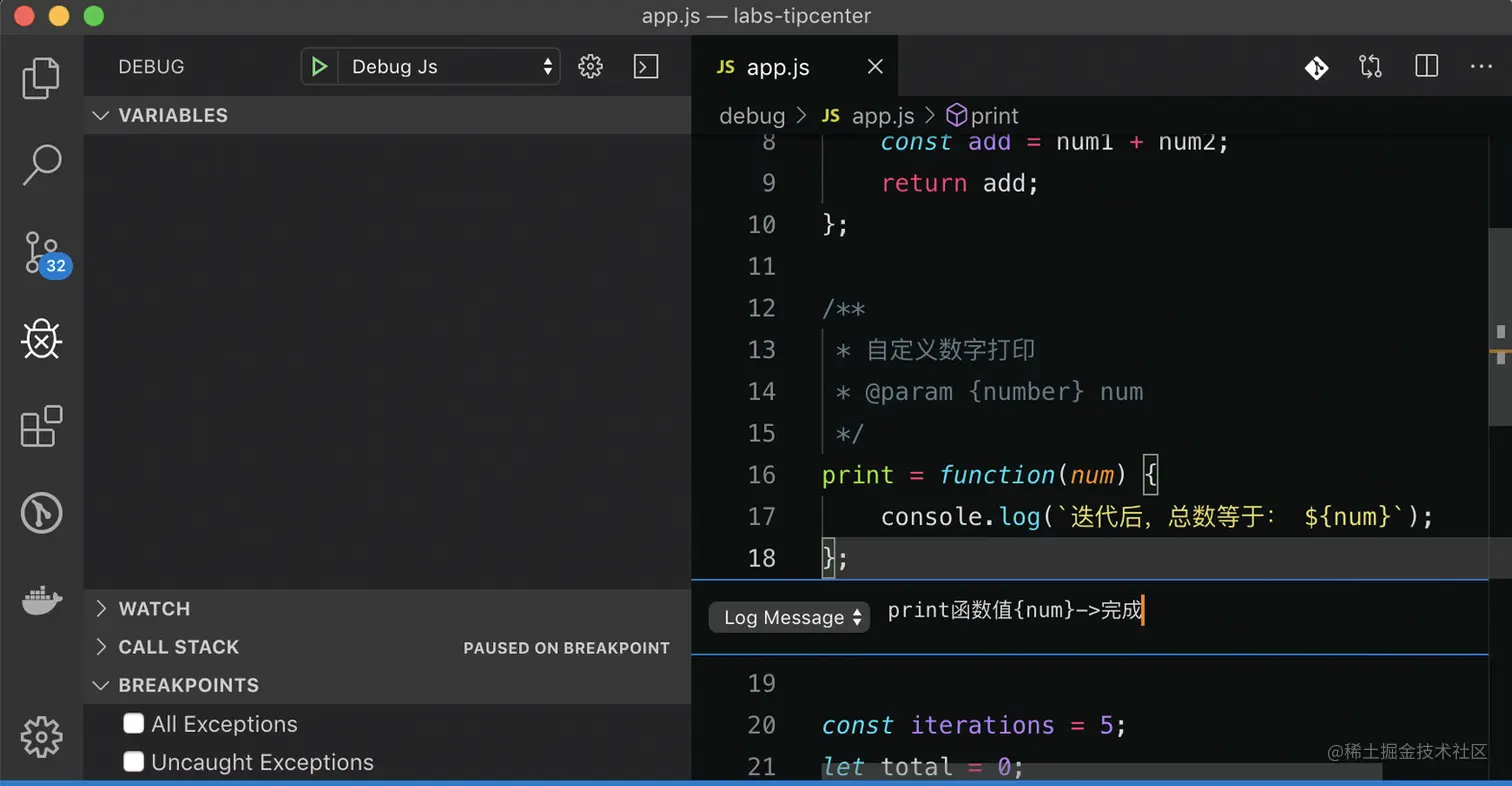Image resolution: width=1512 pixels, height=786 pixels.
Task: Click the '@param {number} num' comment
Action: 1004,391
